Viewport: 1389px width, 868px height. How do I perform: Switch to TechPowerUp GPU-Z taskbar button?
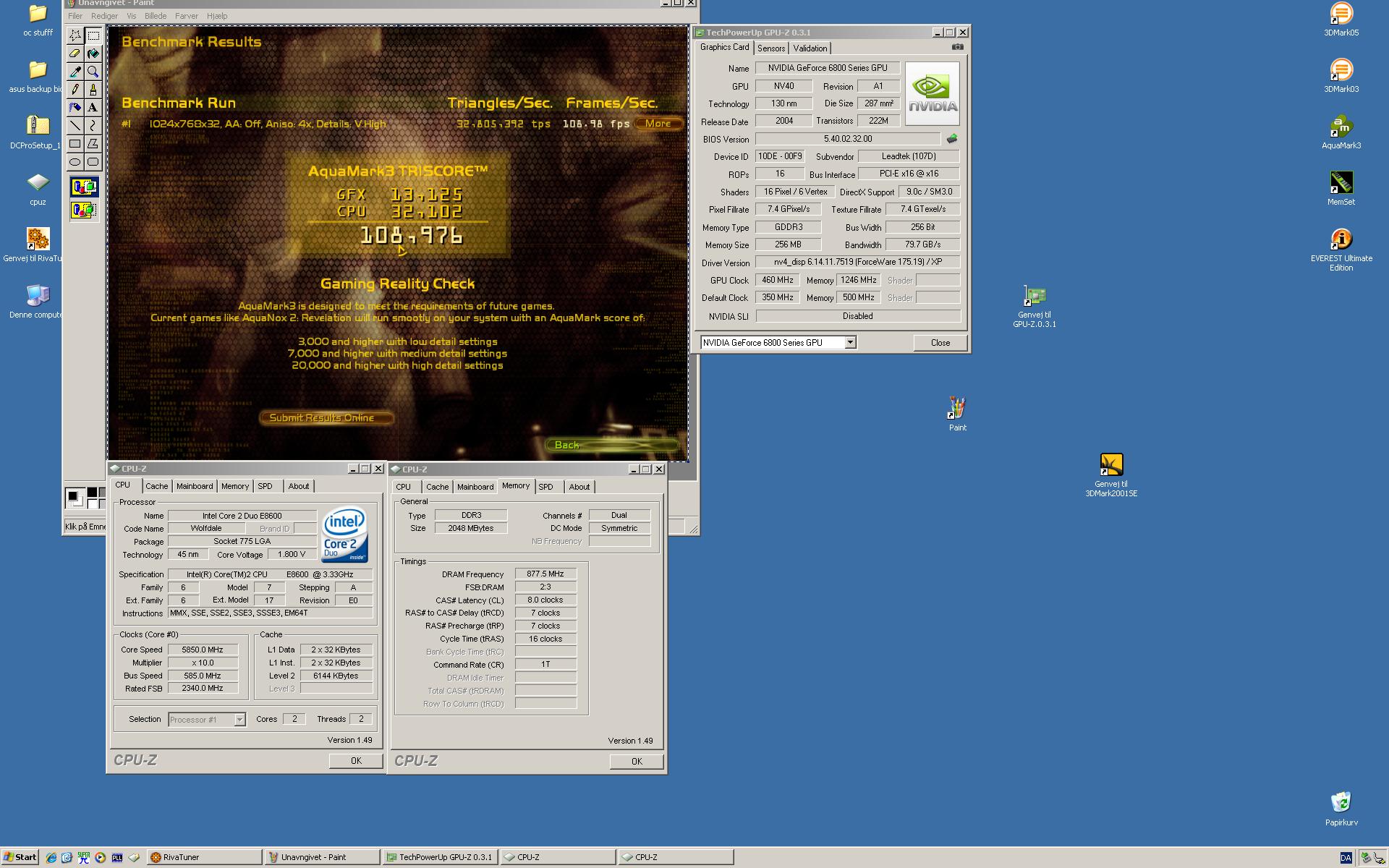[x=440, y=857]
